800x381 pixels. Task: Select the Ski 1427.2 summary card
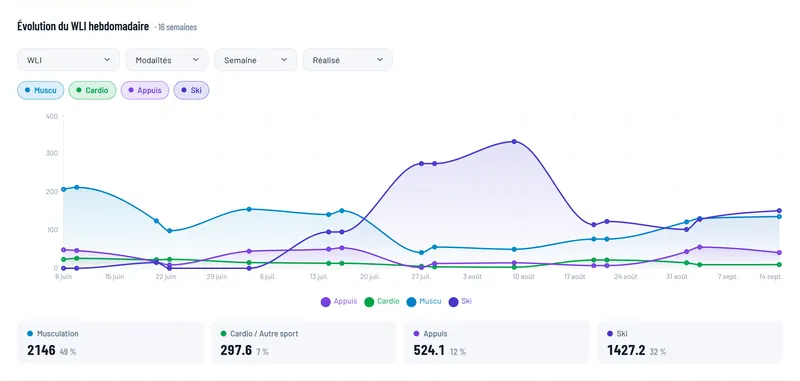690,342
